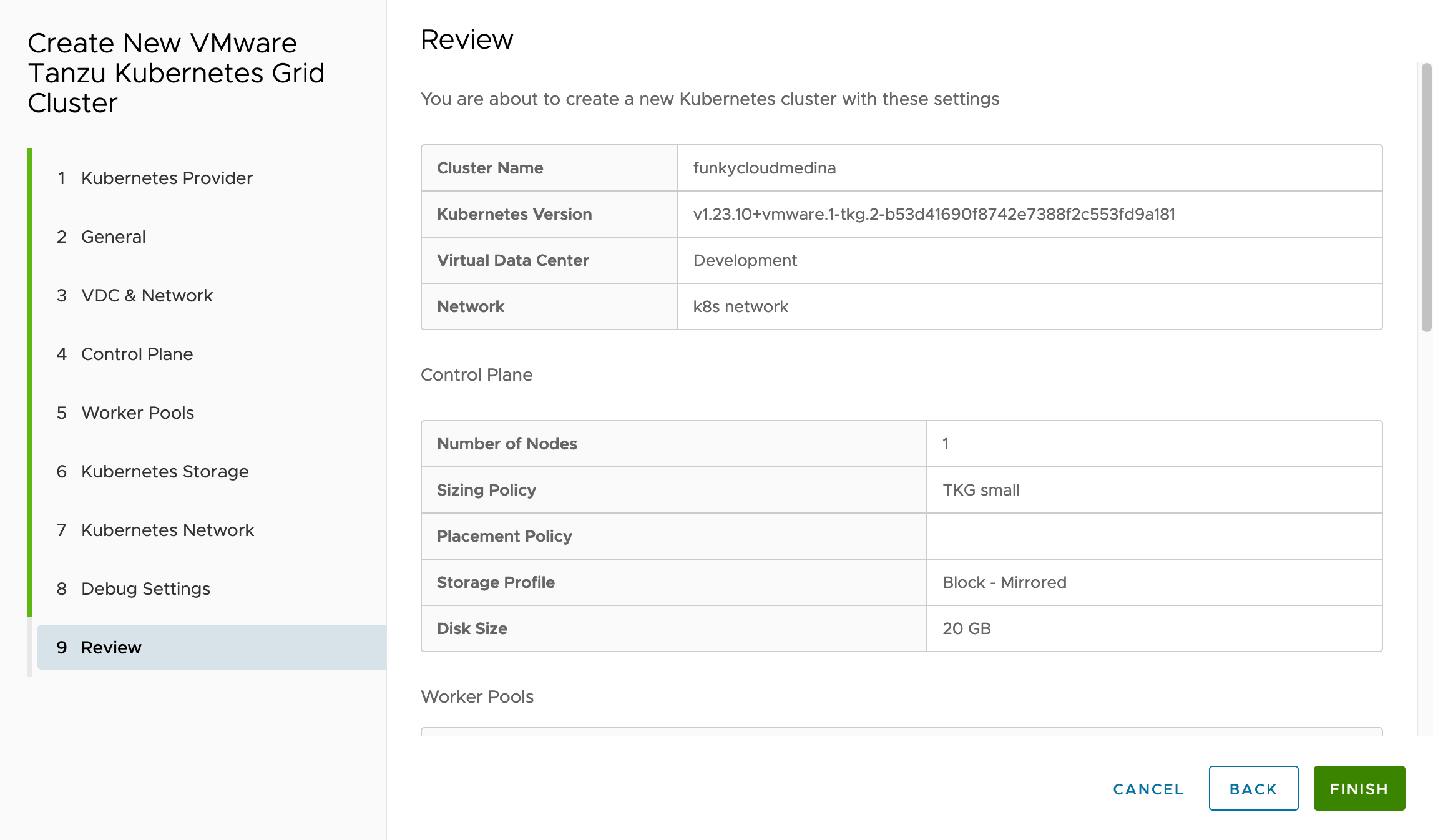
Task: Click the Cluster Name label cell
Action: pos(549,168)
